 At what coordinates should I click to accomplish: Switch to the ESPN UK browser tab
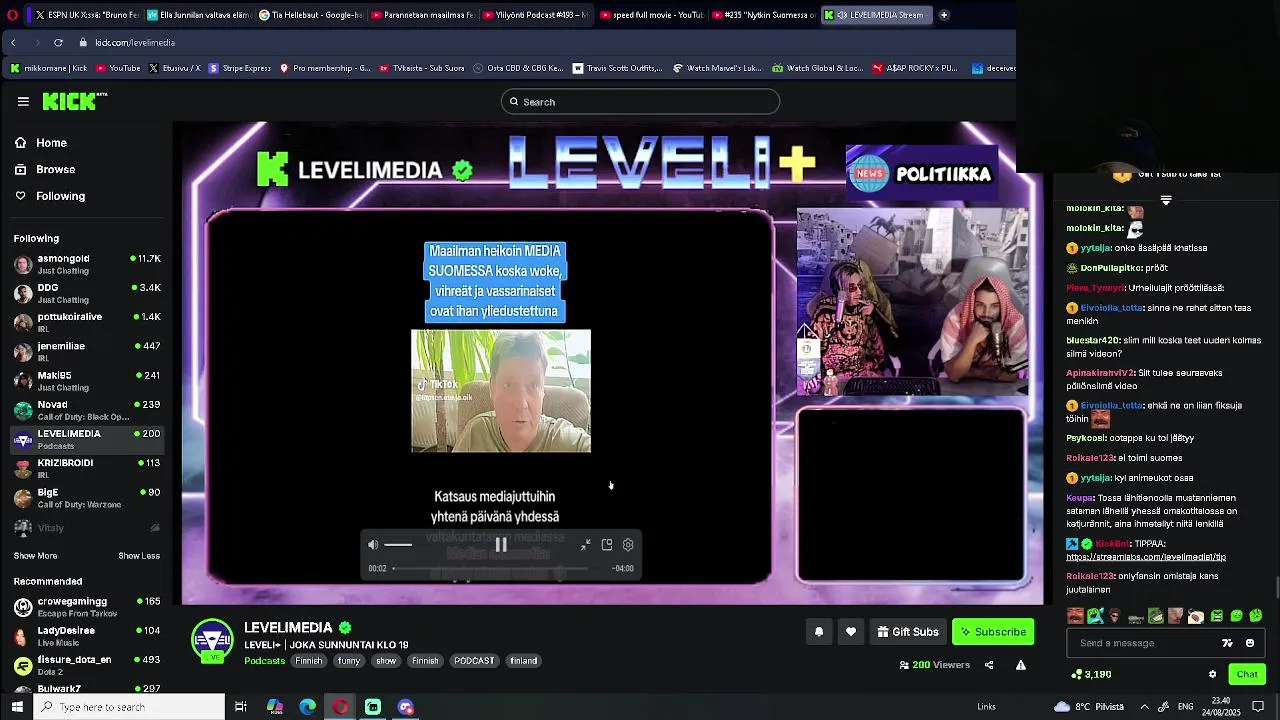coord(85,15)
